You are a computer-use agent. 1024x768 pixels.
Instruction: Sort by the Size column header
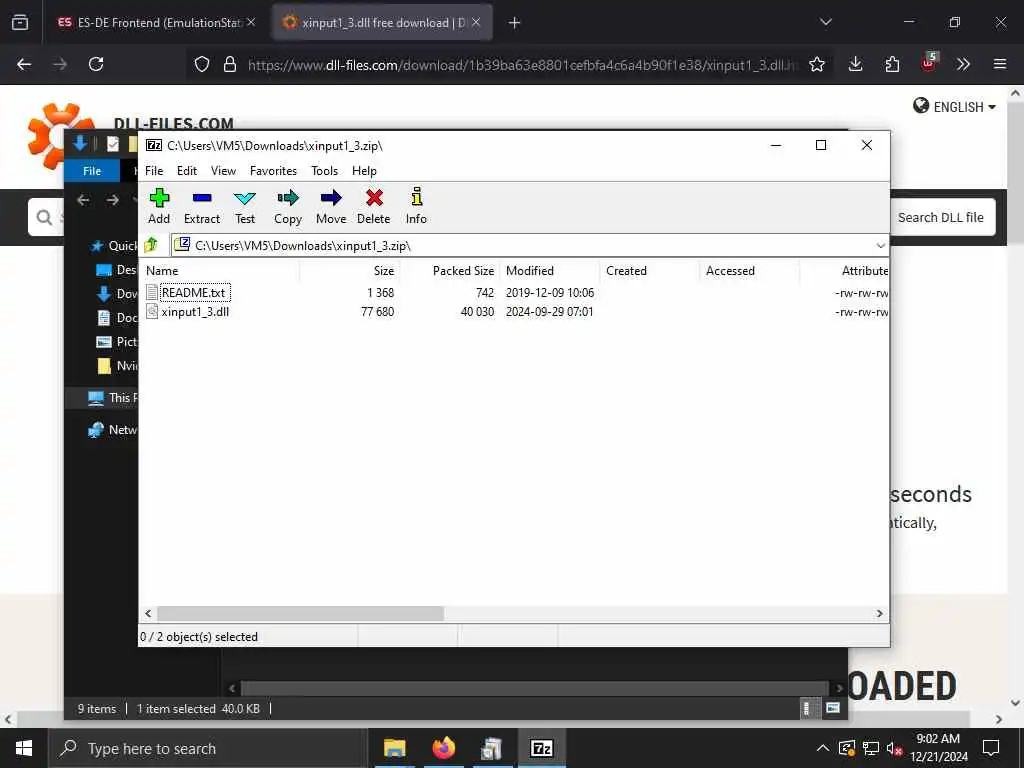[x=350, y=270]
